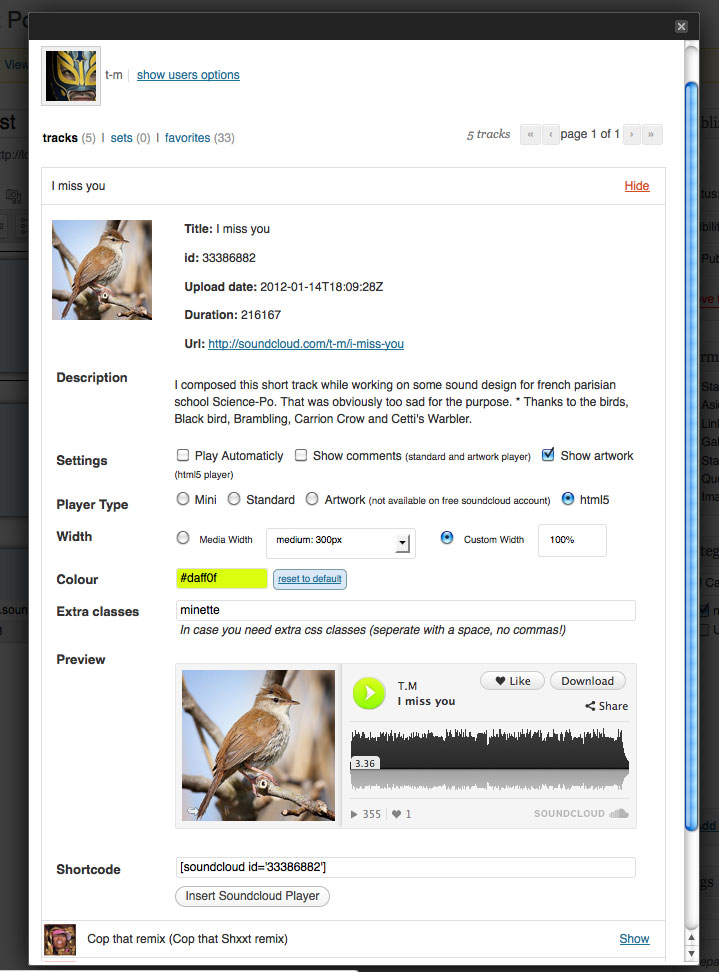Select the Mini player type

click(183, 499)
